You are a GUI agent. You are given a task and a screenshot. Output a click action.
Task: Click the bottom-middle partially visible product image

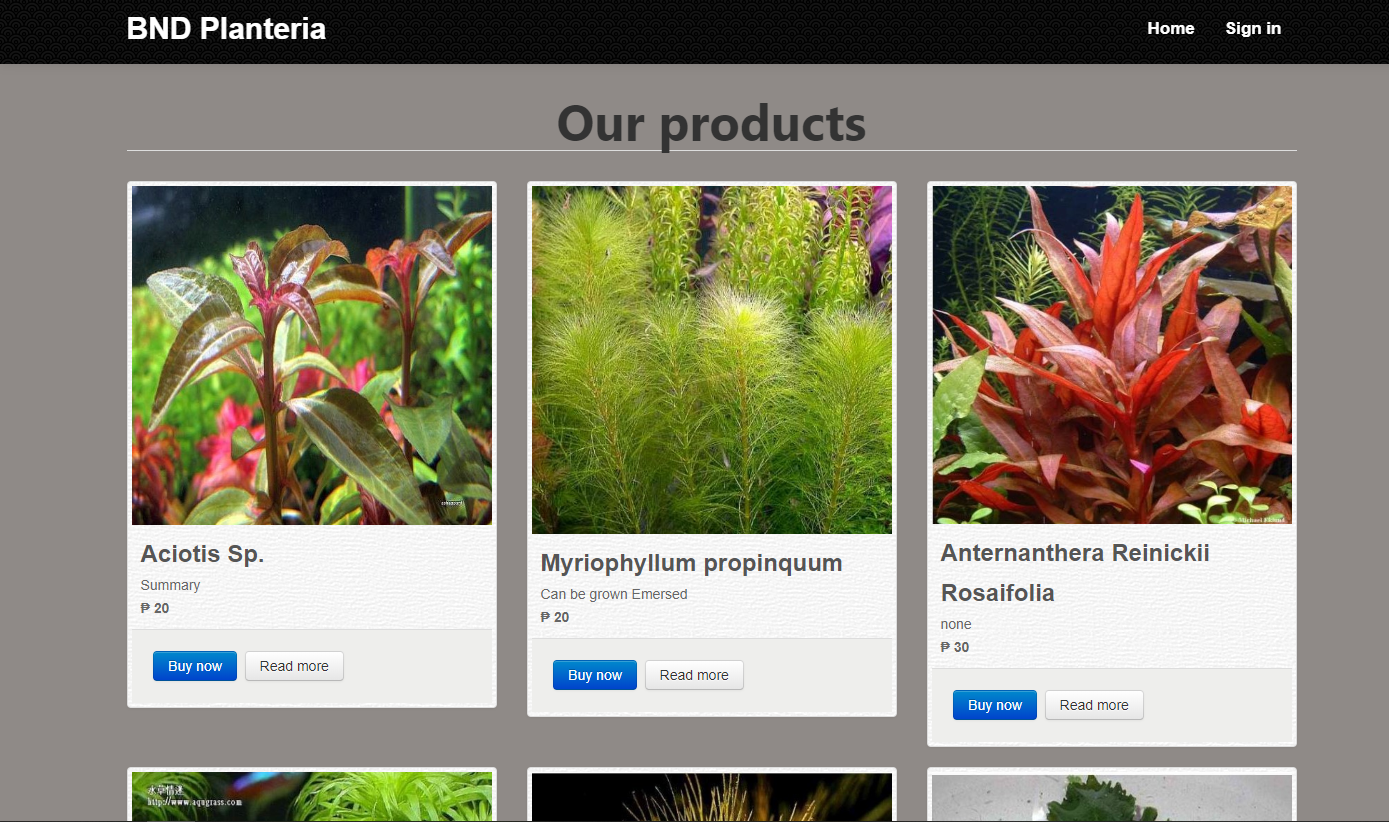712,796
